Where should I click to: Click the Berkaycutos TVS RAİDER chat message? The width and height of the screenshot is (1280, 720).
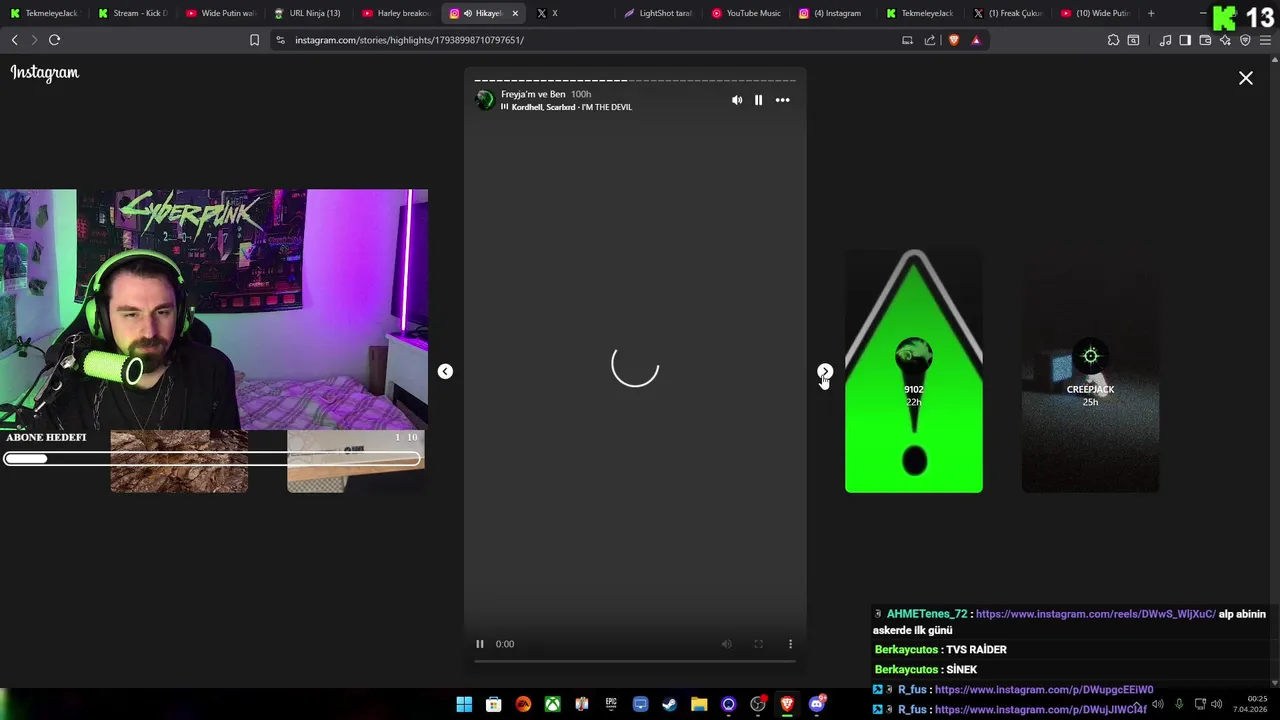(940, 649)
